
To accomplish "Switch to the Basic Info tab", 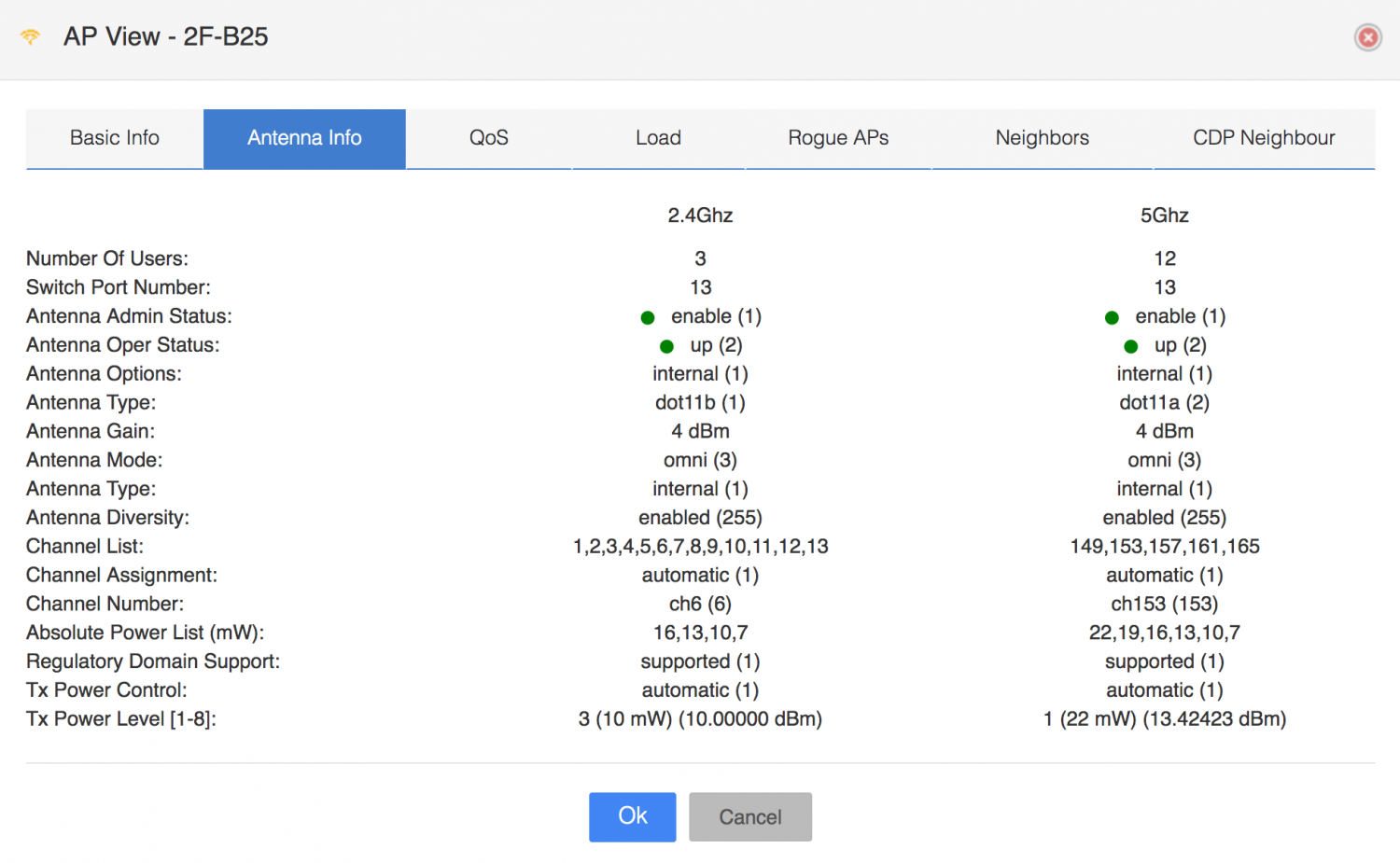I will pyautogui.click(x=113, y=138).
